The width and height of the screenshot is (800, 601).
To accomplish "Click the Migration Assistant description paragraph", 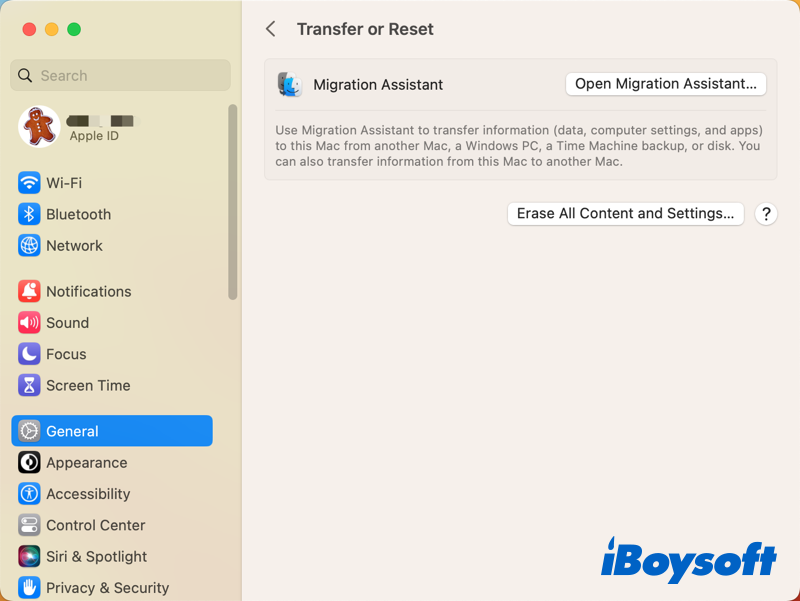I will tap(519, 146).
